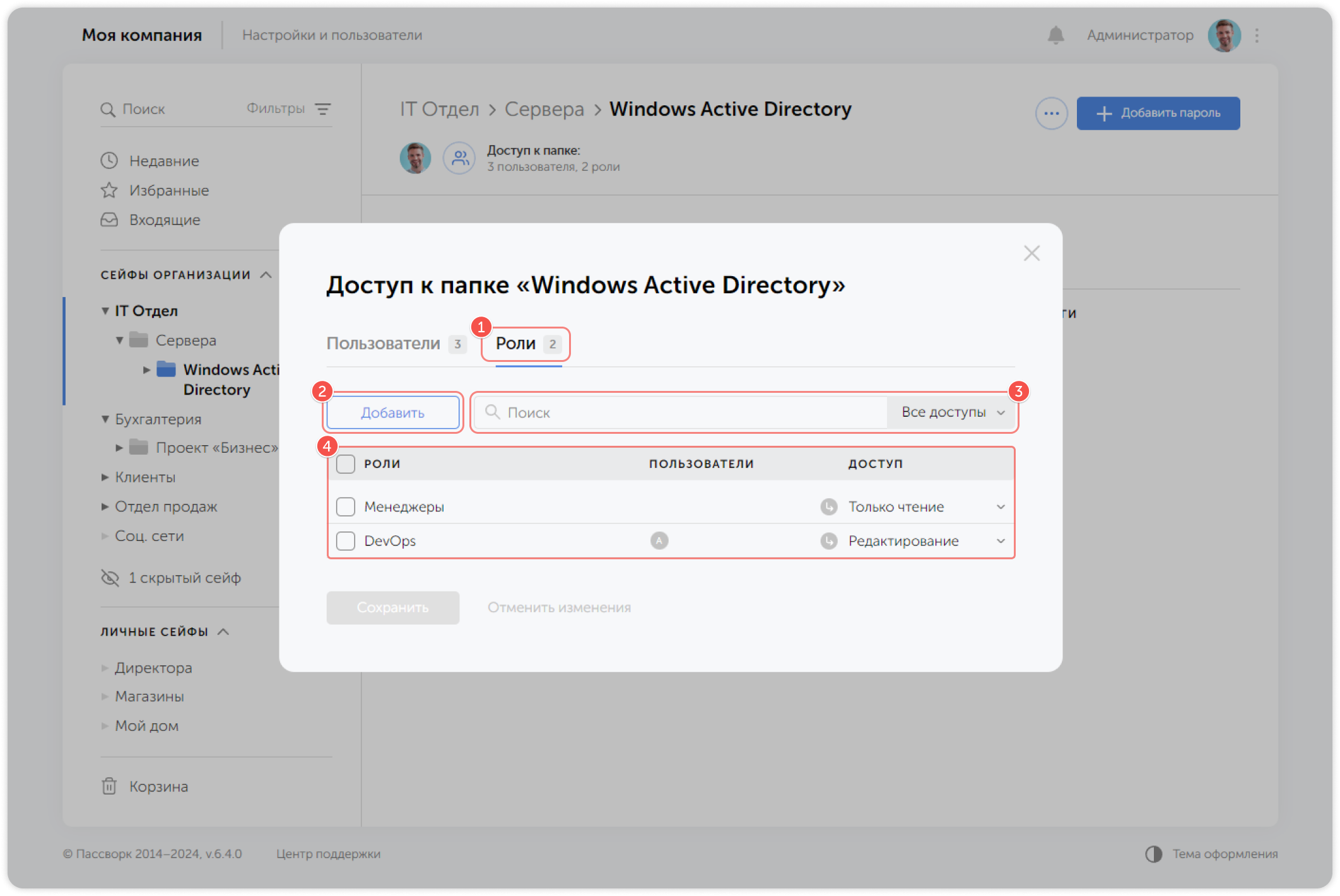Click the Поиск field in dialog
The image size is (1340, 896).
tap(681, 412)
